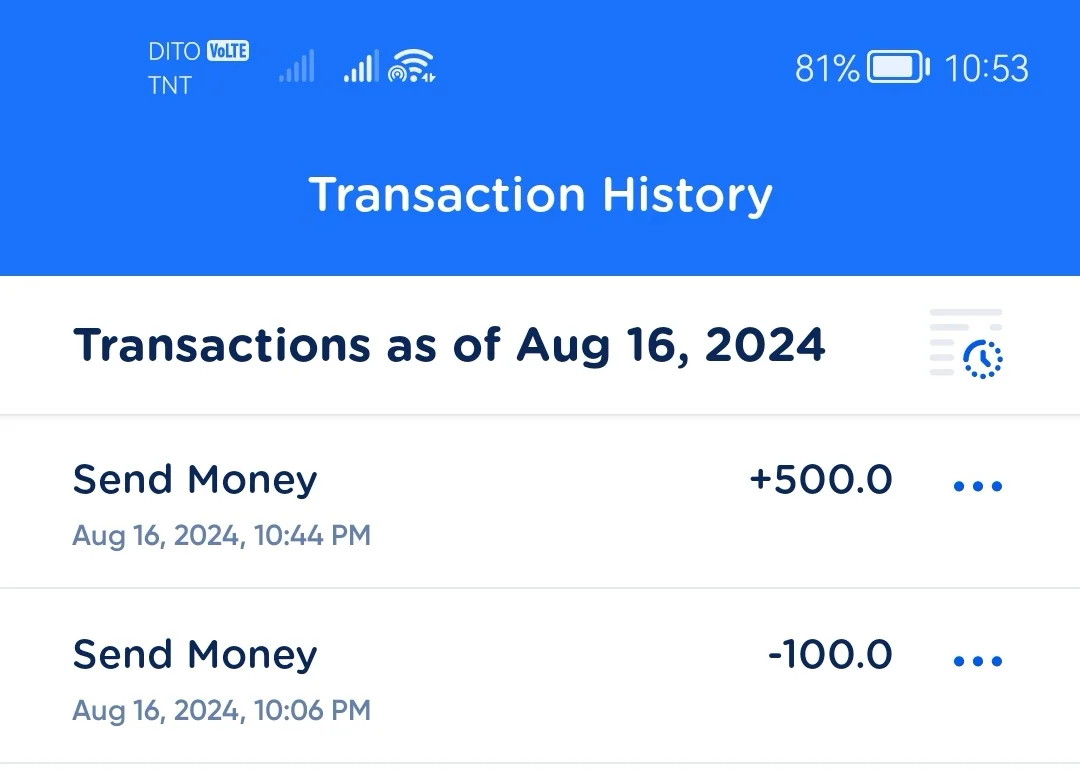Image resolution: width=1080 pixels, height=771 pixels.
Task: Tap the second signal strength bars icon
Action: 361,65
